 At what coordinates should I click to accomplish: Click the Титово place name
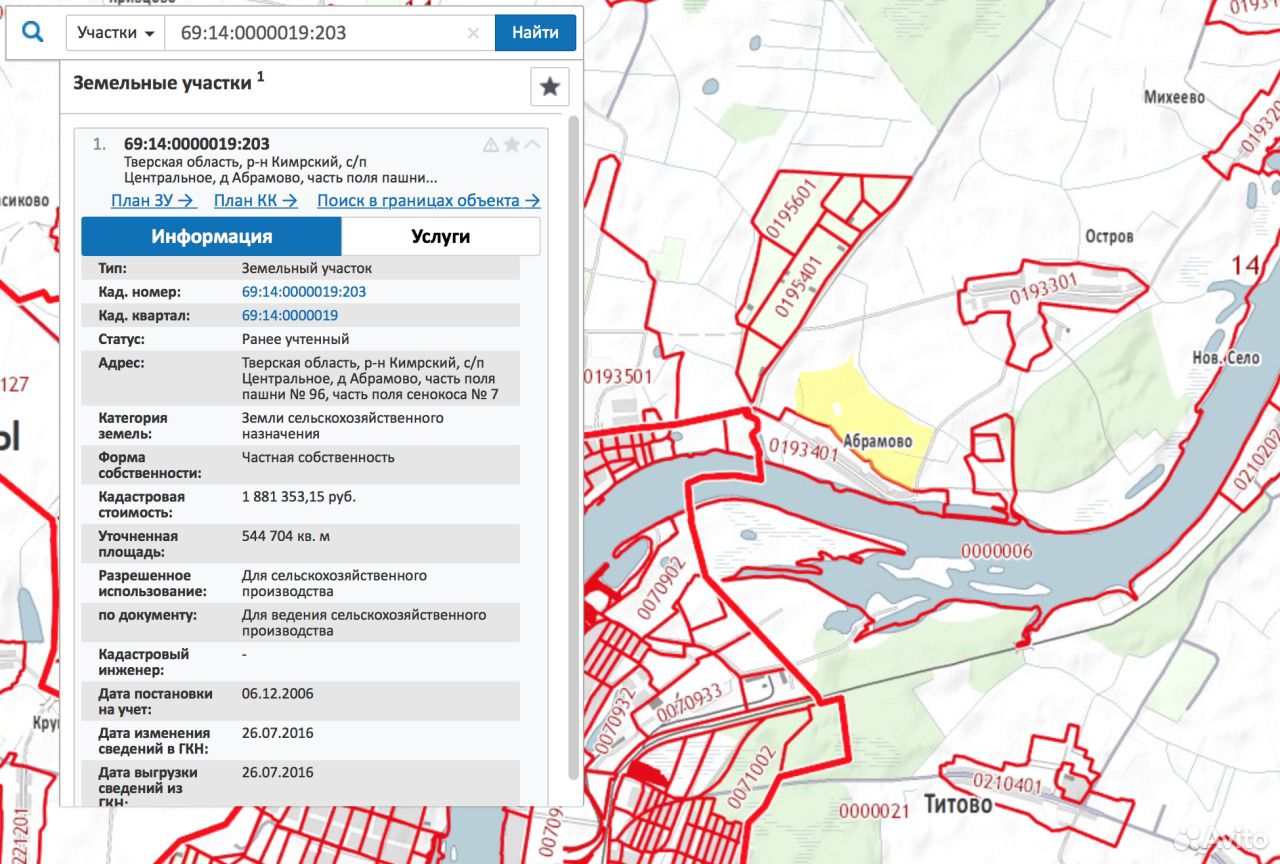point(958,804)
